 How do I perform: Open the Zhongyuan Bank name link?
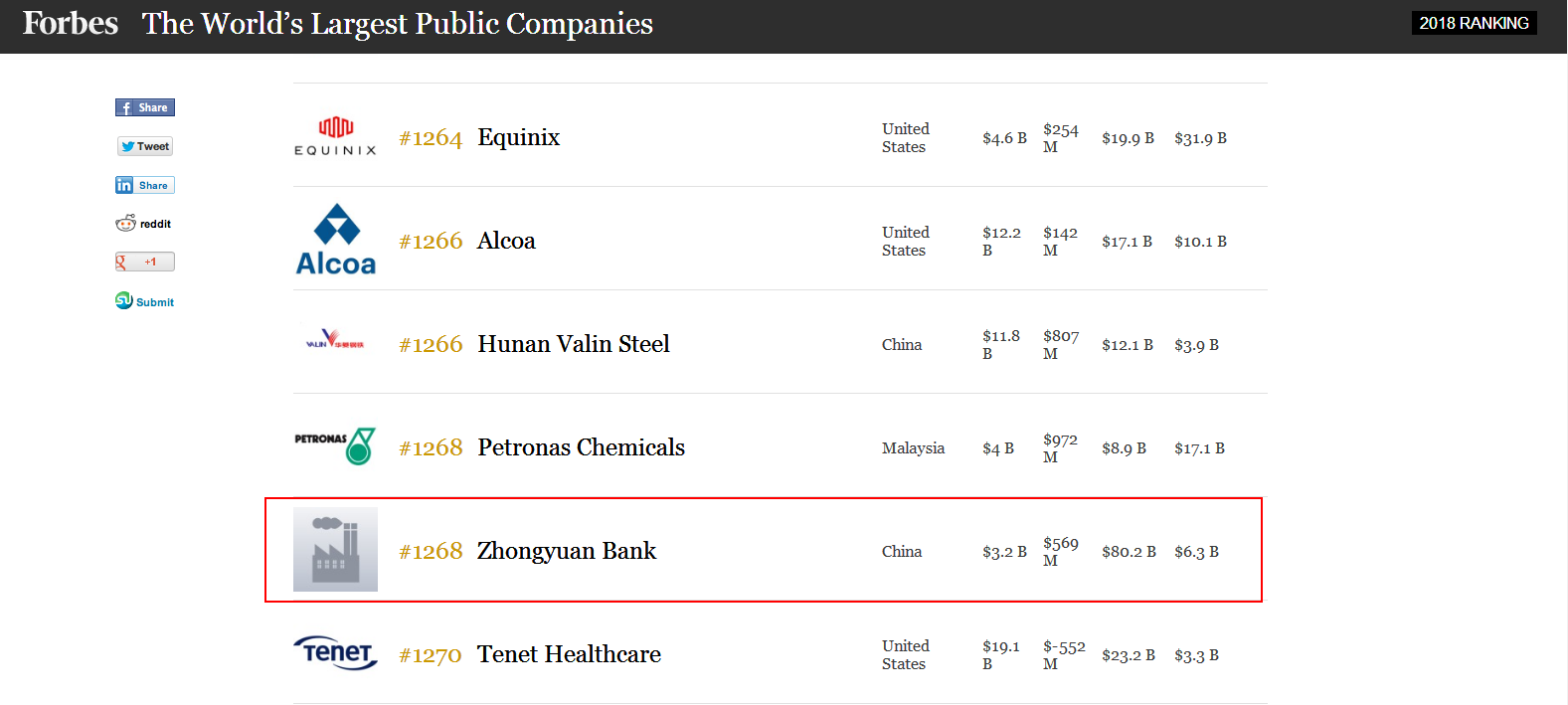(567, 551)
